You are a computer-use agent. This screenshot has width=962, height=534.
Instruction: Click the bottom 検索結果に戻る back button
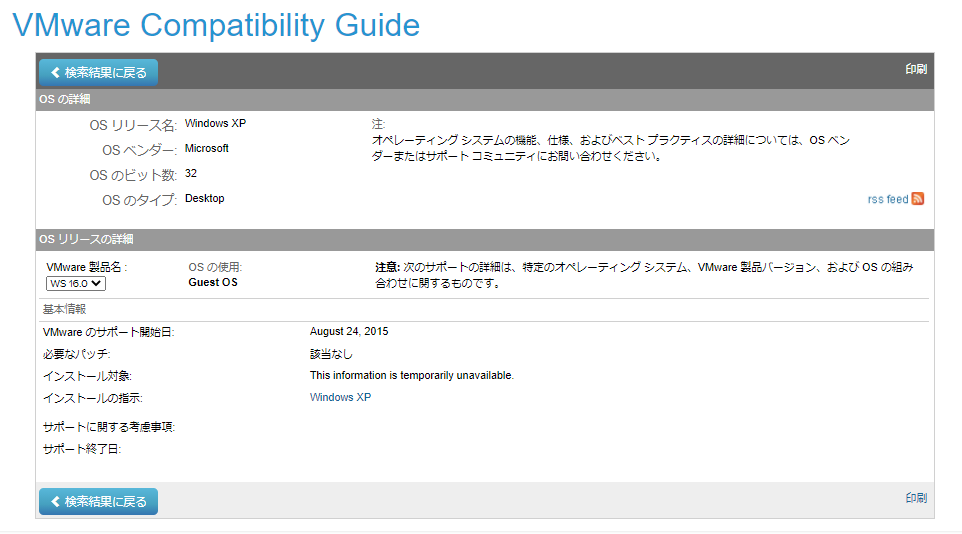[x=98, y=501]
